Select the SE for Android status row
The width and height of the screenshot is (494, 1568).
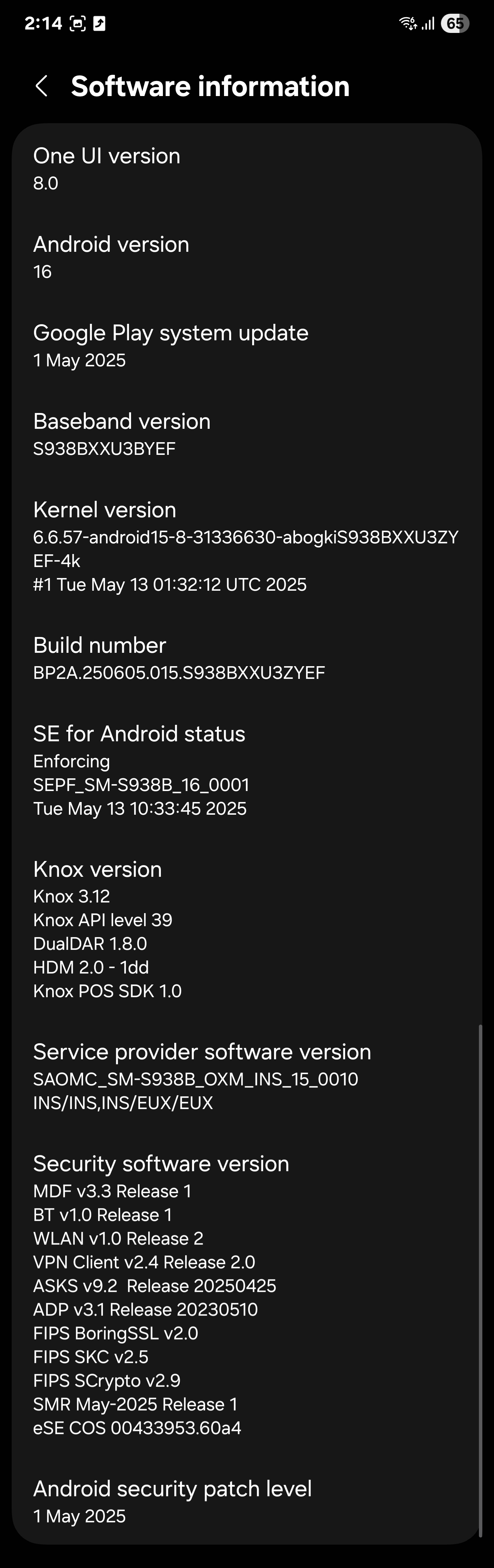pos(247,770)
